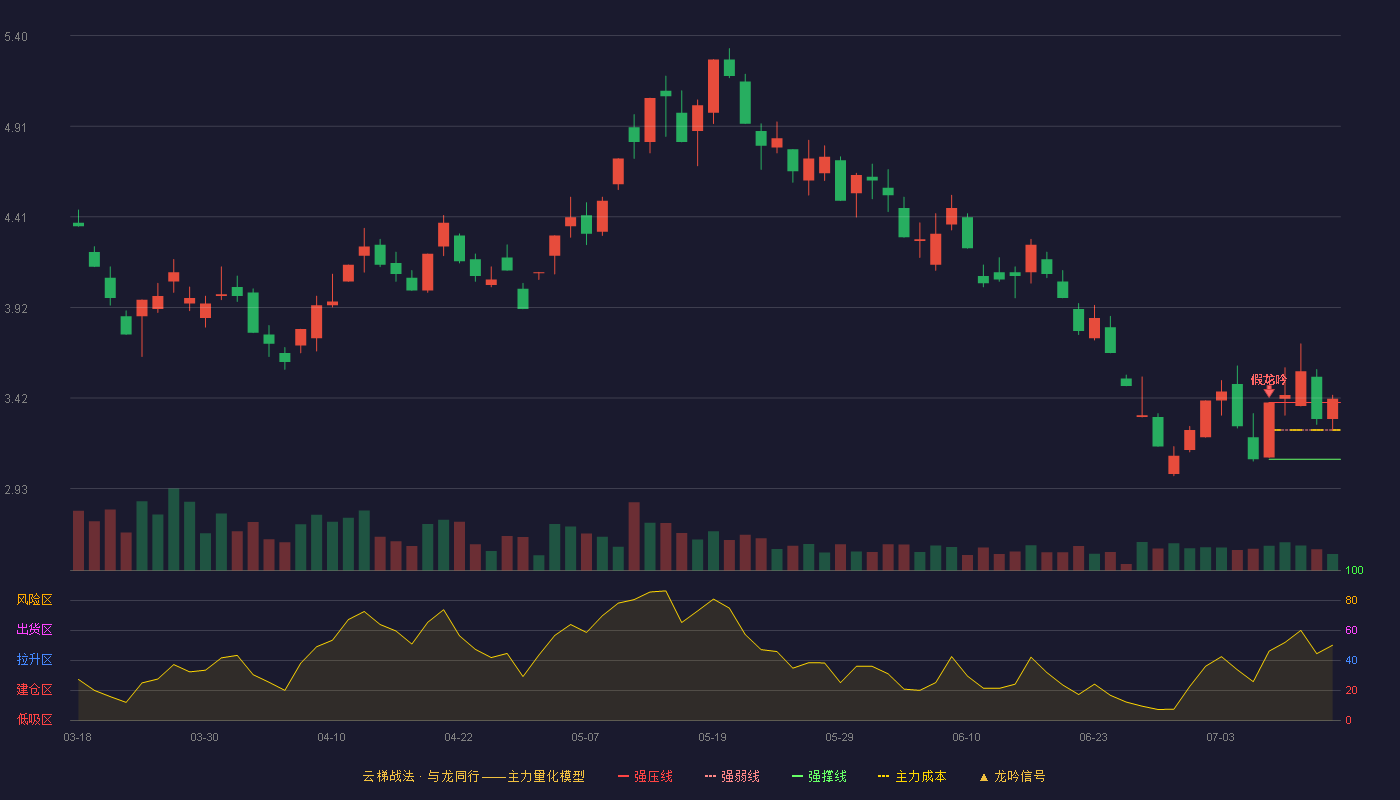This screenshot has height=800, width=1400.
Task: Click the 06-23 date label
Action: point(1093,737)
